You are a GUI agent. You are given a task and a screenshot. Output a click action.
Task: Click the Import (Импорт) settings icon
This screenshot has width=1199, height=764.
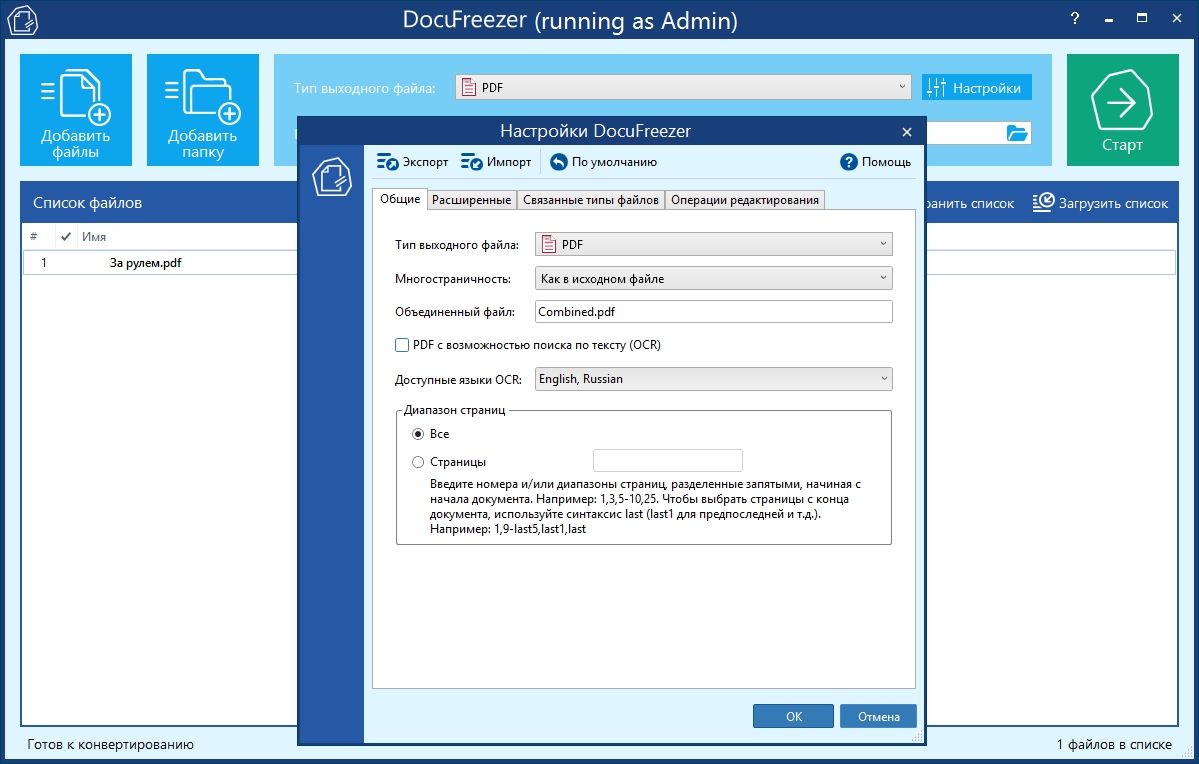click(472, 162)
